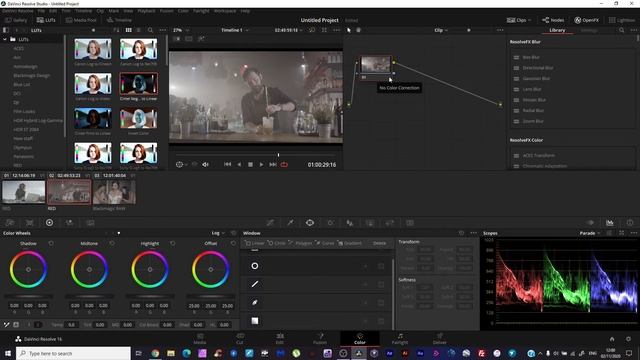
Task: Open the LUT browser search
Action: click(x=150, y=30)
